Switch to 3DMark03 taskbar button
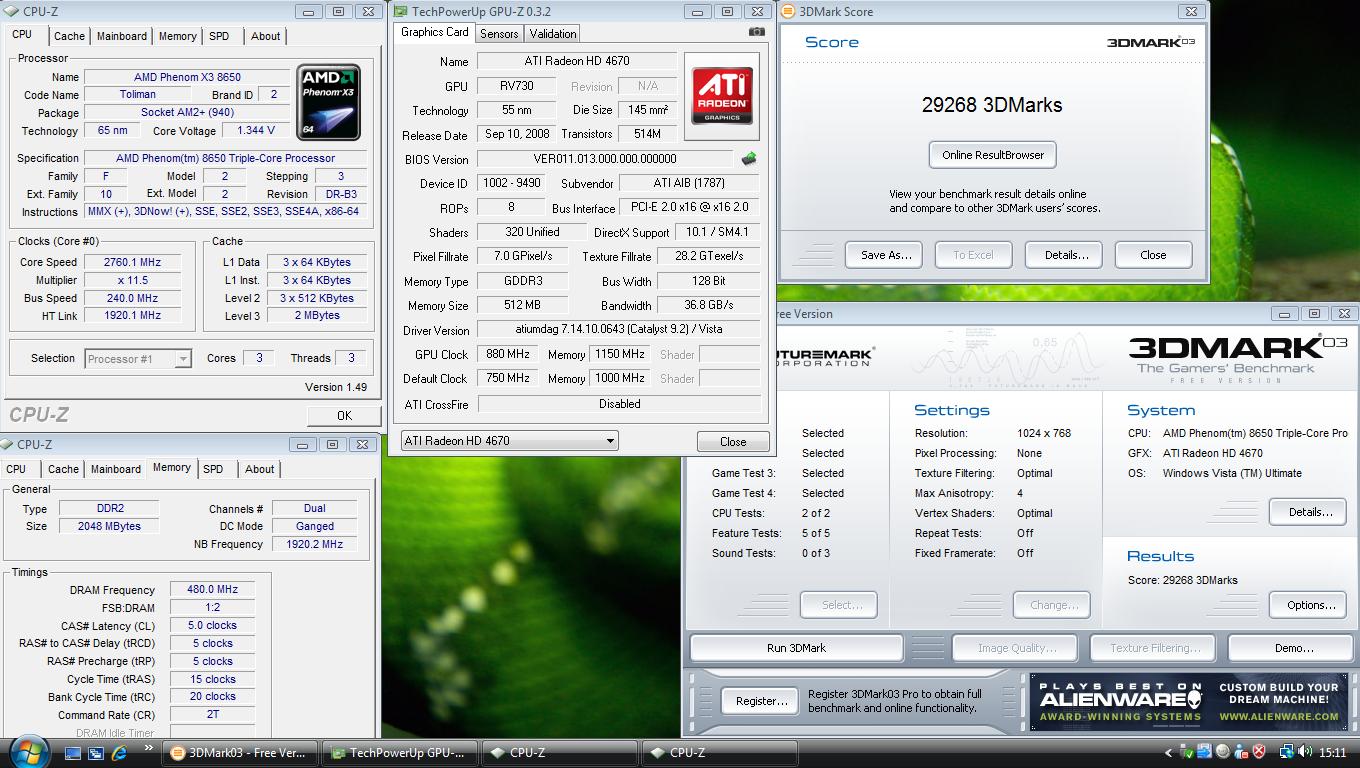Image resolution: width=1360 pixels, height=768 pixels. pyautogui.click(x=241, y=753)
